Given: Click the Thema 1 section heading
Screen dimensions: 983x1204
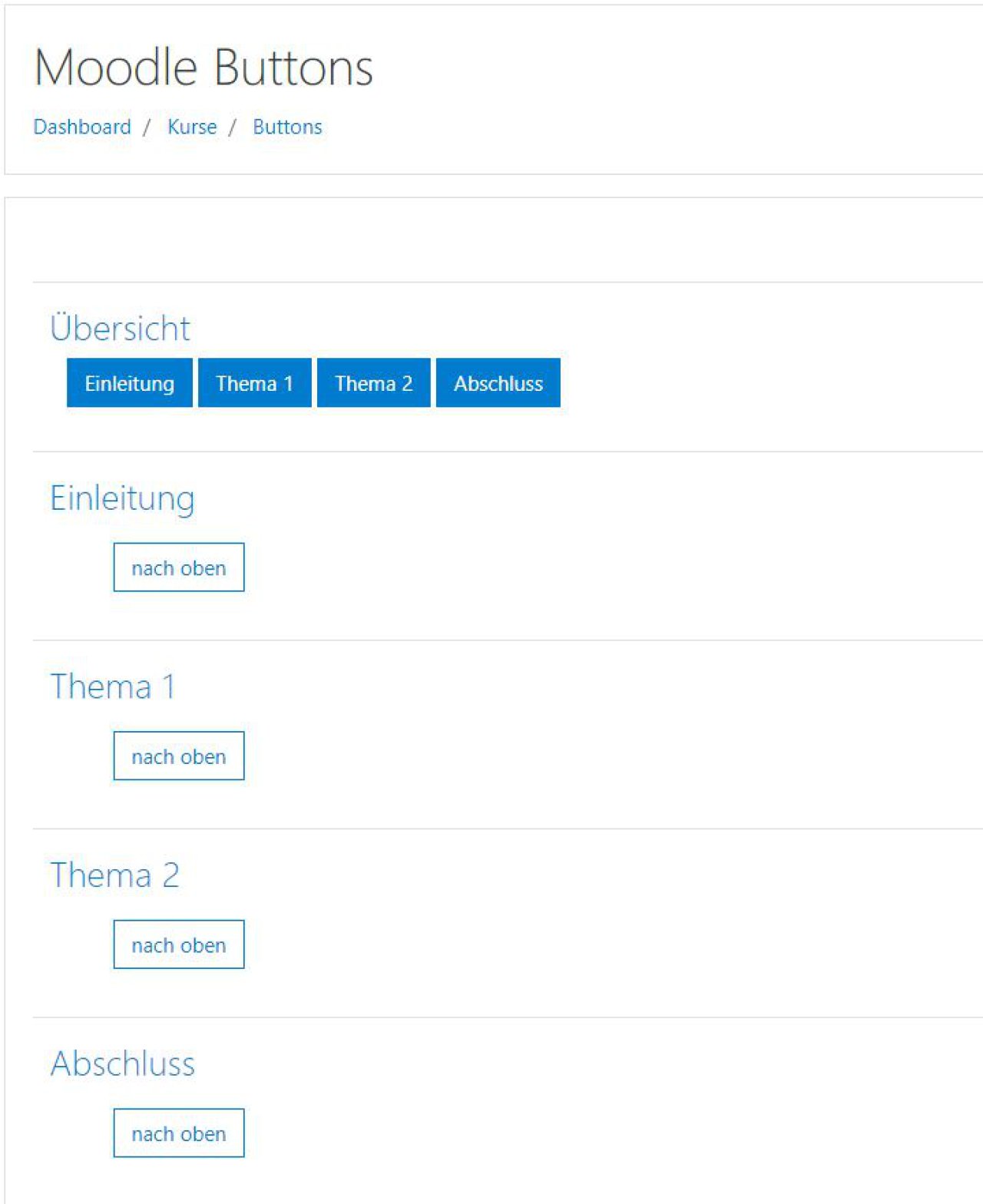Looking at the screenshot, I should pos(113,686).
